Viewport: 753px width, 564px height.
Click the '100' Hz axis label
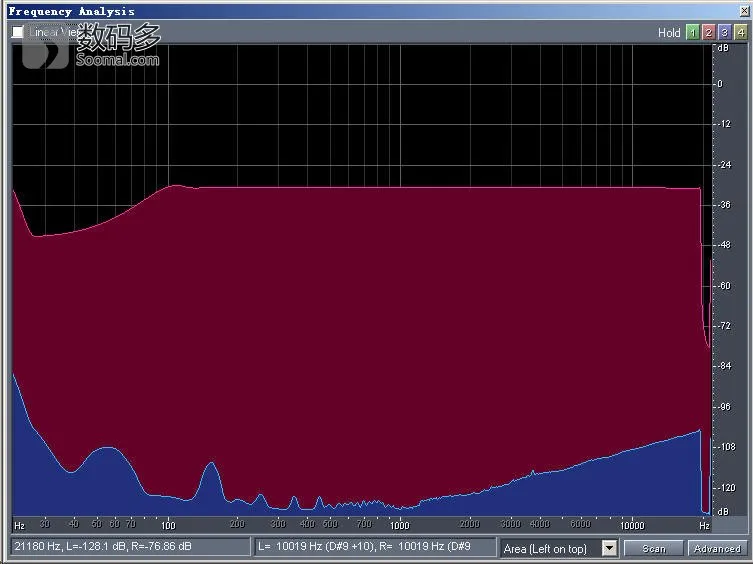(168, 526)
